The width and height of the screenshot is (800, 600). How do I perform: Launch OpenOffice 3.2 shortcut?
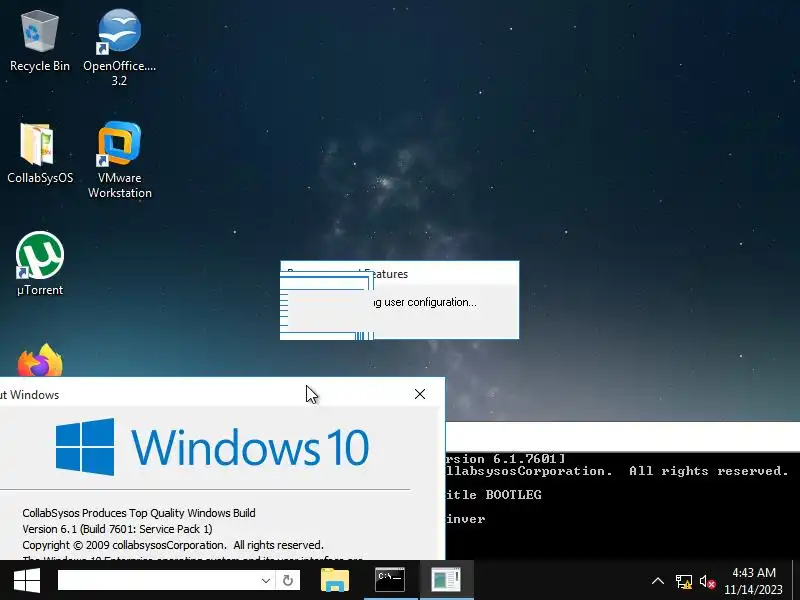click(x=119, y=47)
